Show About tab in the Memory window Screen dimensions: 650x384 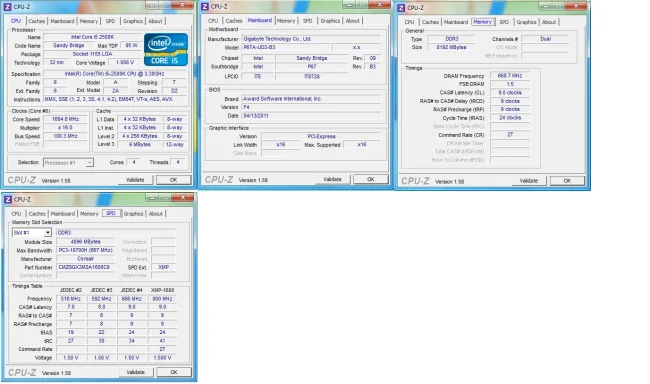click(x=549, y=22)
